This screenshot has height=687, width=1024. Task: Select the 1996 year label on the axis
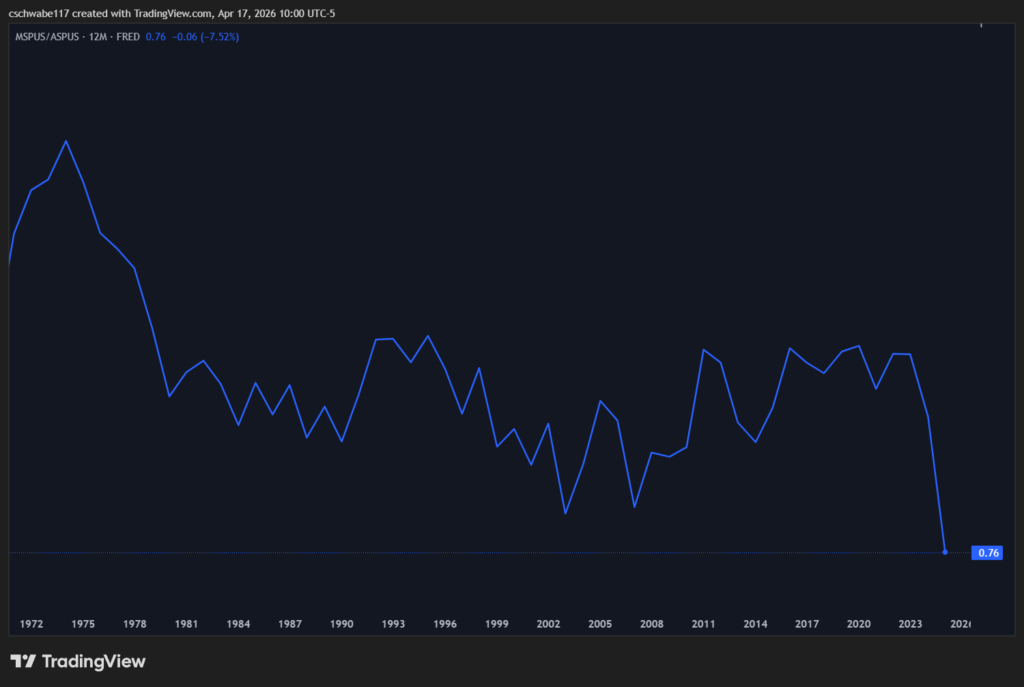pos(445,623)
